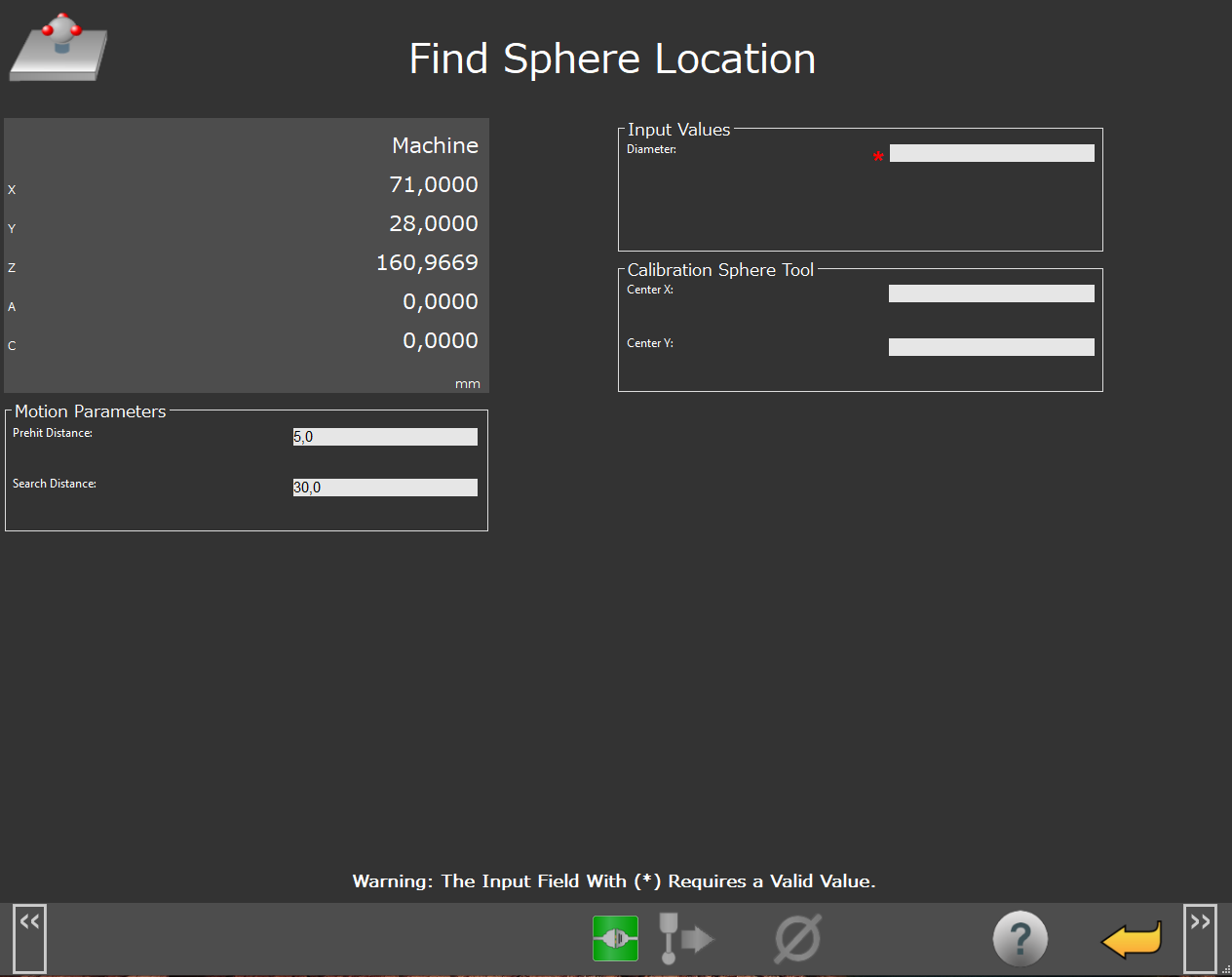Click the green plug connection icon
This screenshot has width=1232, height=977.
click(x=615, y=938)
